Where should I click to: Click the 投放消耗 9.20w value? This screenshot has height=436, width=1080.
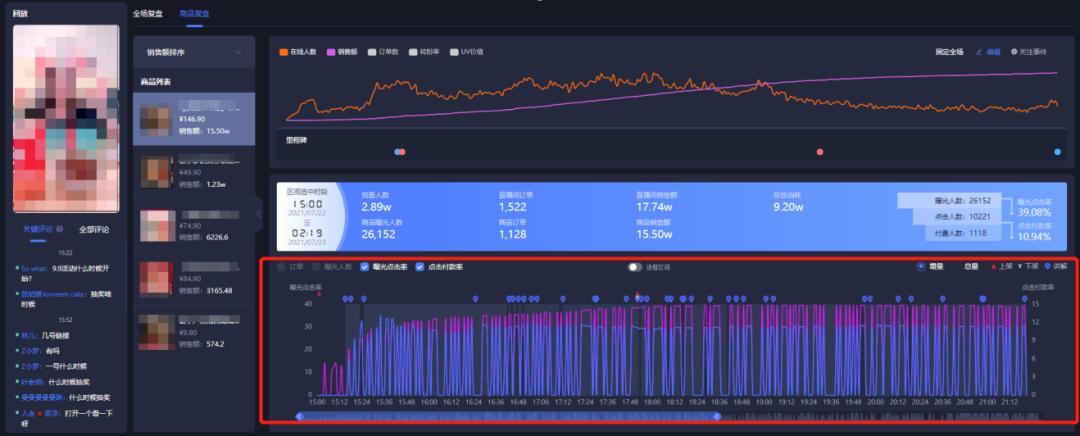789,207
